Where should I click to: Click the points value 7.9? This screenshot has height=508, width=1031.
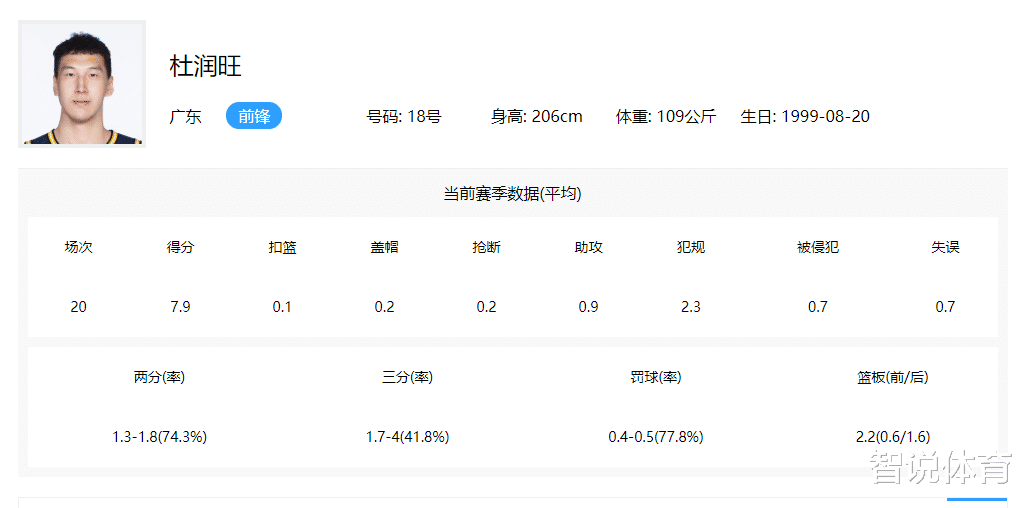point(180,307)
